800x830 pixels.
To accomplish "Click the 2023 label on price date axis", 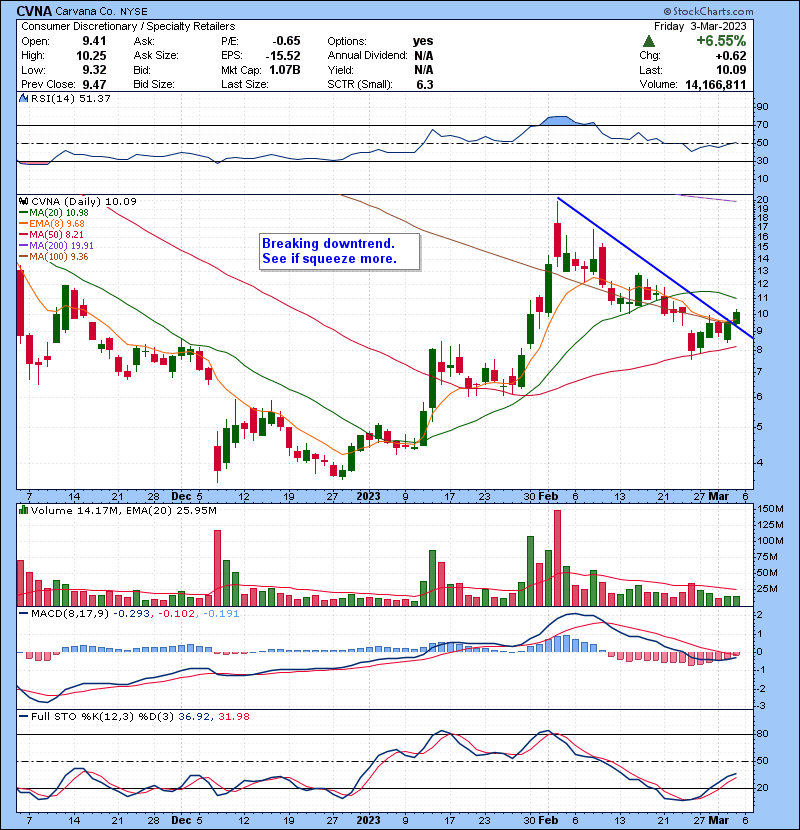I will [368, 497].
